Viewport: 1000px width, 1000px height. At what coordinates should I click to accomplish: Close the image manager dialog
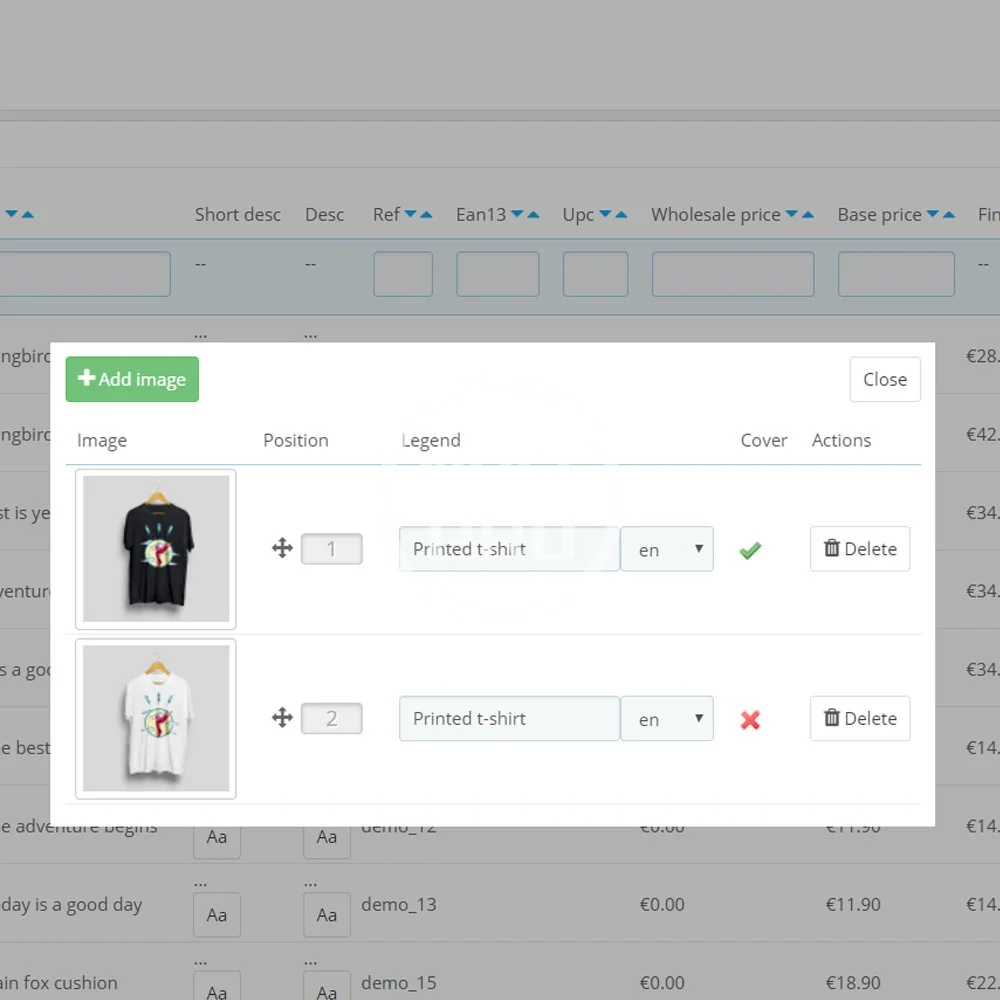point(884,379)
